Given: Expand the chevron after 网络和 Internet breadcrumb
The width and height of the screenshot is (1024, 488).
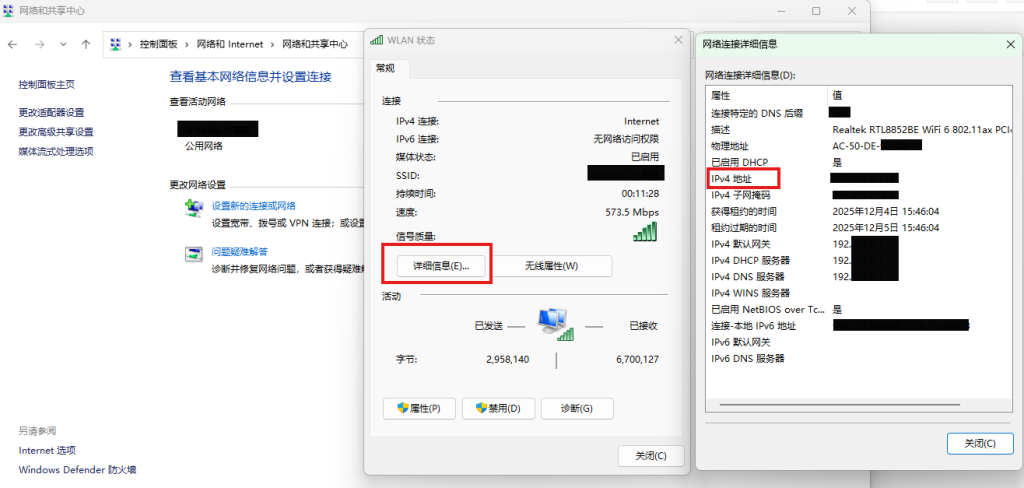Looking at the screenshot, I should (272, 44).
